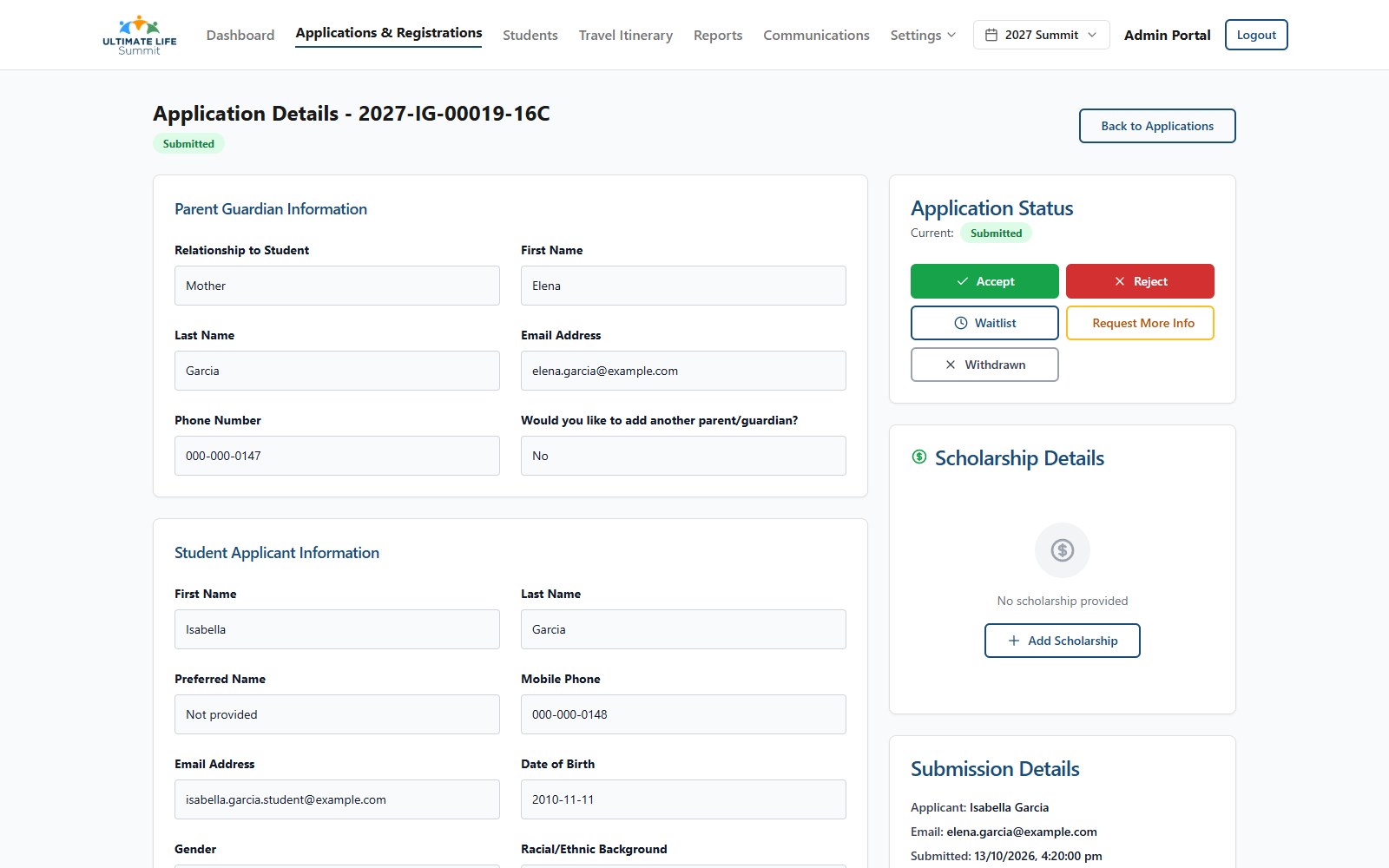The width and height of the screenshot is (1389, 868).
Task: Open the 2027 Summit event dropdown
Action: (x=1042, y=35)
